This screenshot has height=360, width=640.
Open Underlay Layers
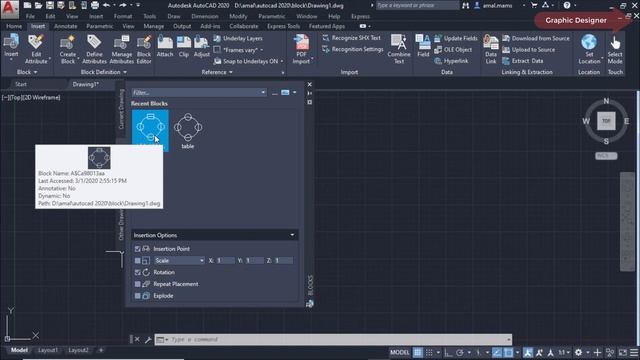(238, 38)
